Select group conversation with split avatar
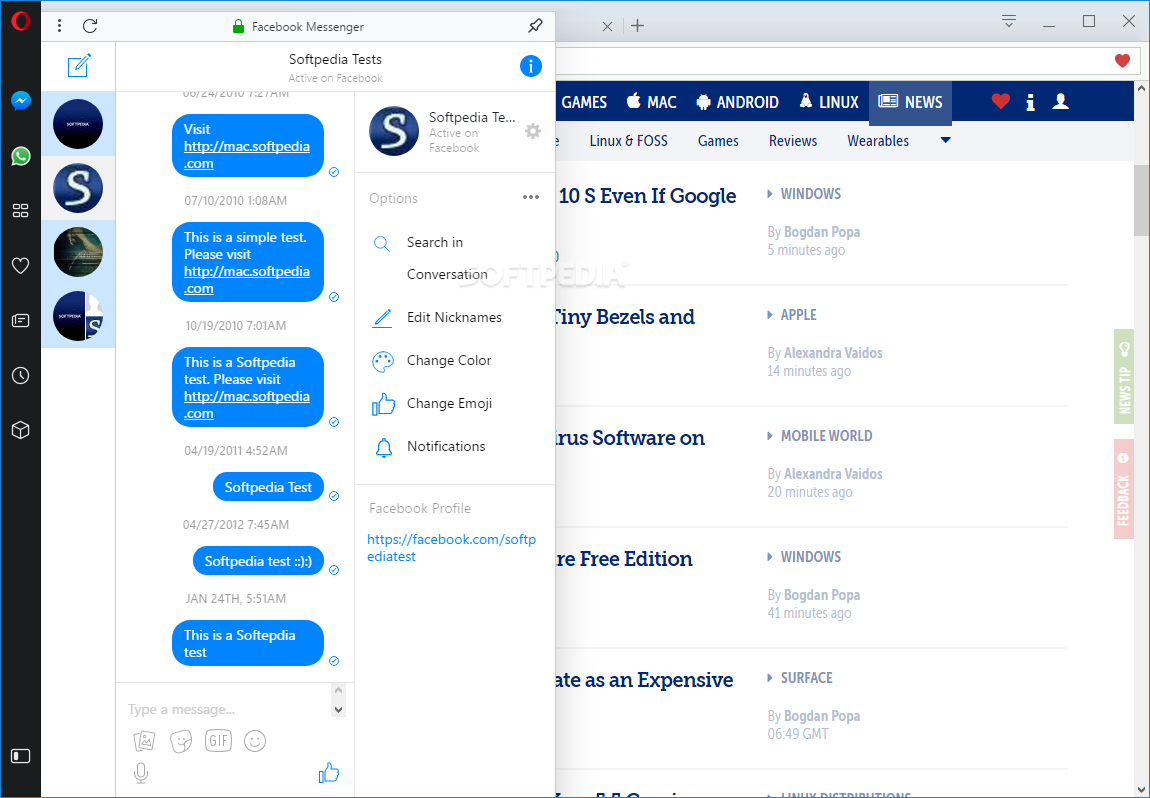This screenshot has height=798, width=1150. [x=78, y=315]
